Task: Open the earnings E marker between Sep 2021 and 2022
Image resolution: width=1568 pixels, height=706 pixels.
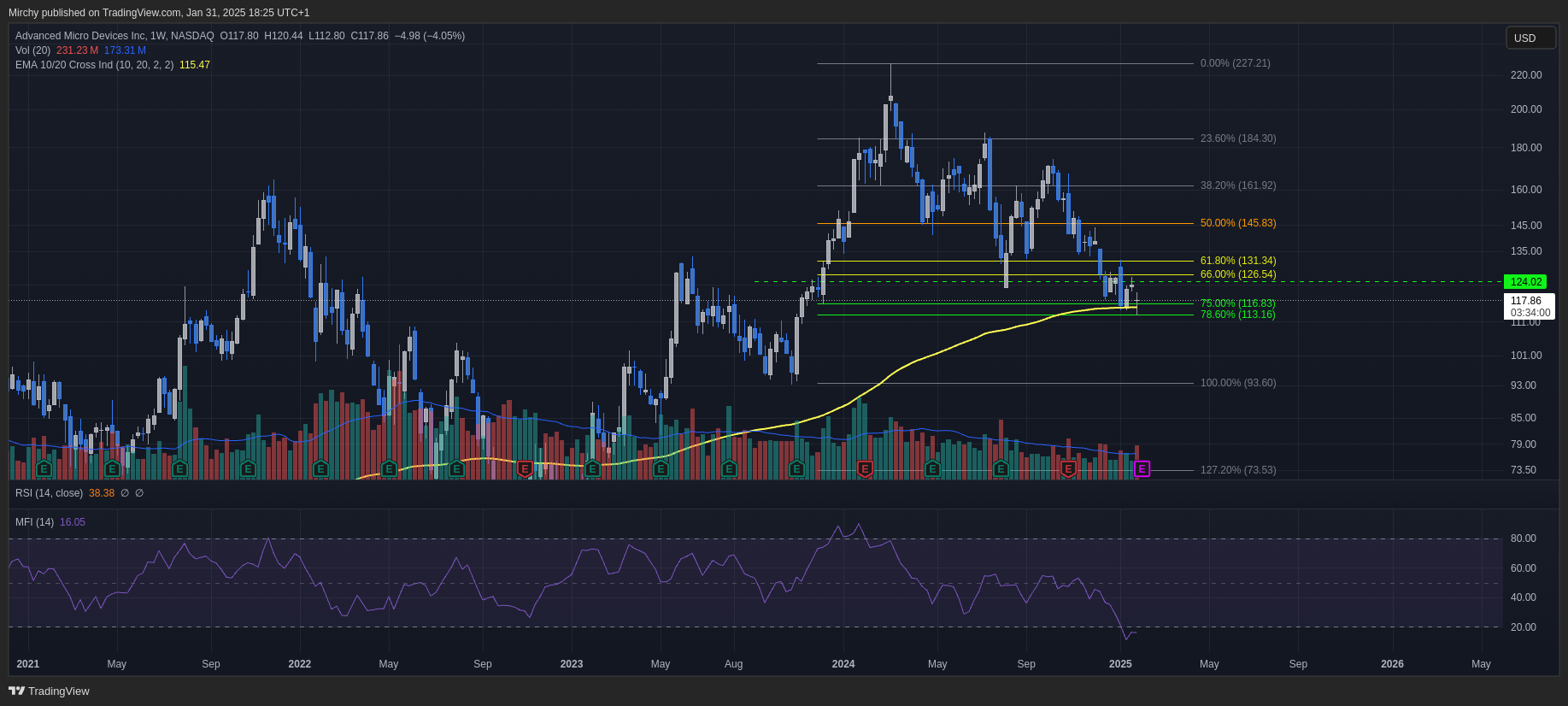Action: coord(248,468)
